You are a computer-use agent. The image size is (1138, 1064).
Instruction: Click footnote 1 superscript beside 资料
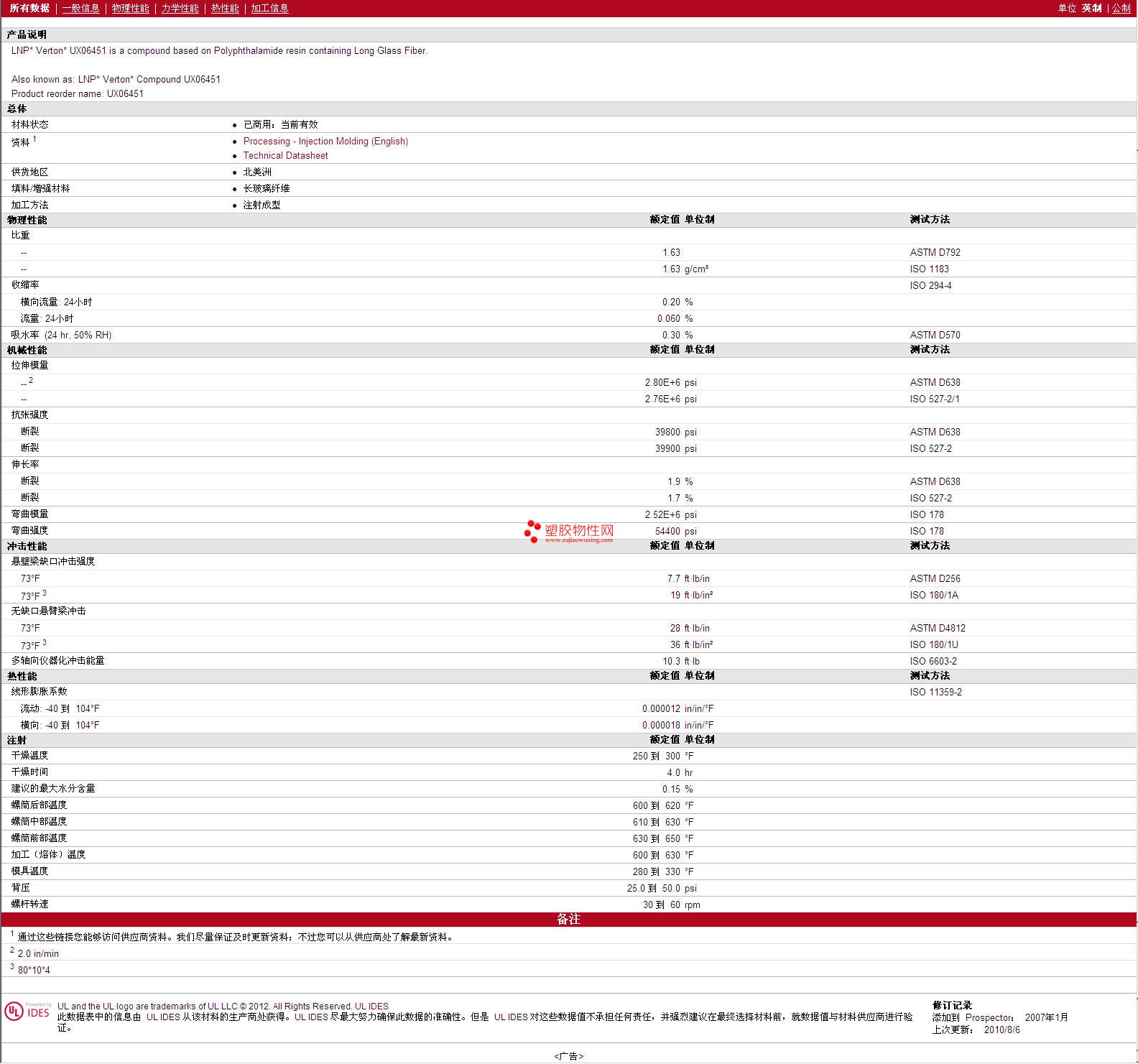pos(34,139)
